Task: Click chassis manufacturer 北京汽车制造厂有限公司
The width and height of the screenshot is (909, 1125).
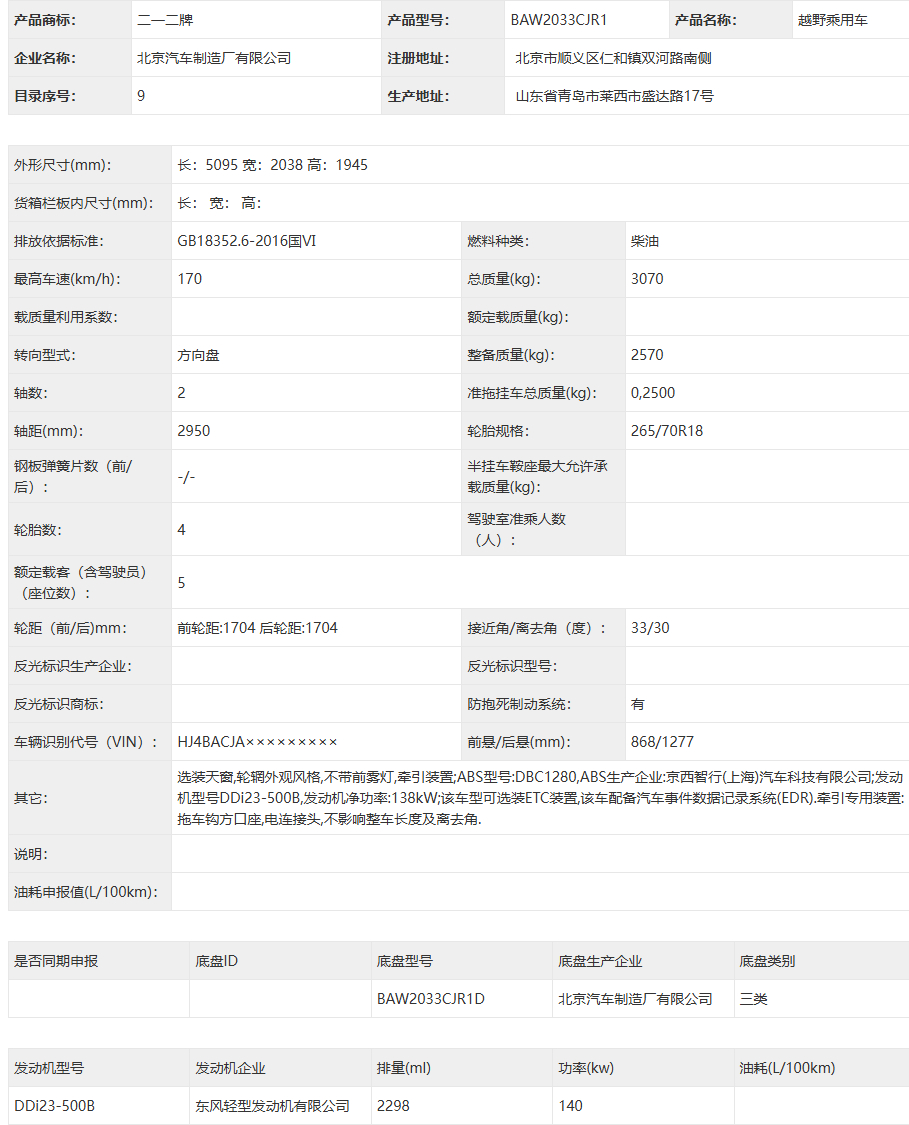Action: click(635, 999)
